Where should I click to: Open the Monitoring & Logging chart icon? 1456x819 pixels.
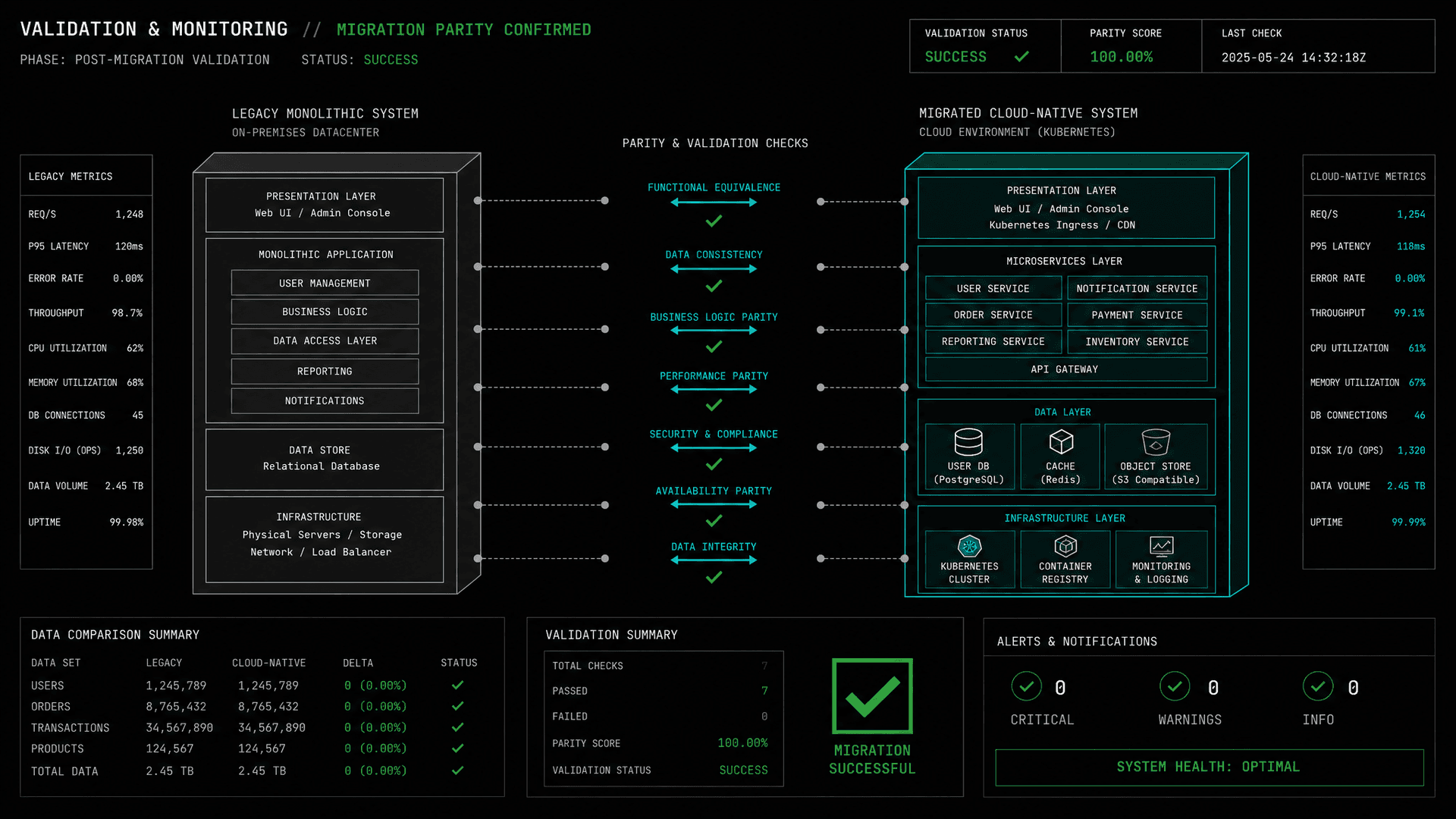click(x=1161, y=546)
